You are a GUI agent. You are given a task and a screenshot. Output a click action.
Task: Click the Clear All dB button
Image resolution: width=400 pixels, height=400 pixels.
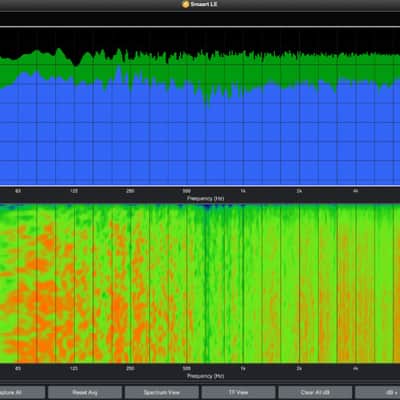coord(315,392)
